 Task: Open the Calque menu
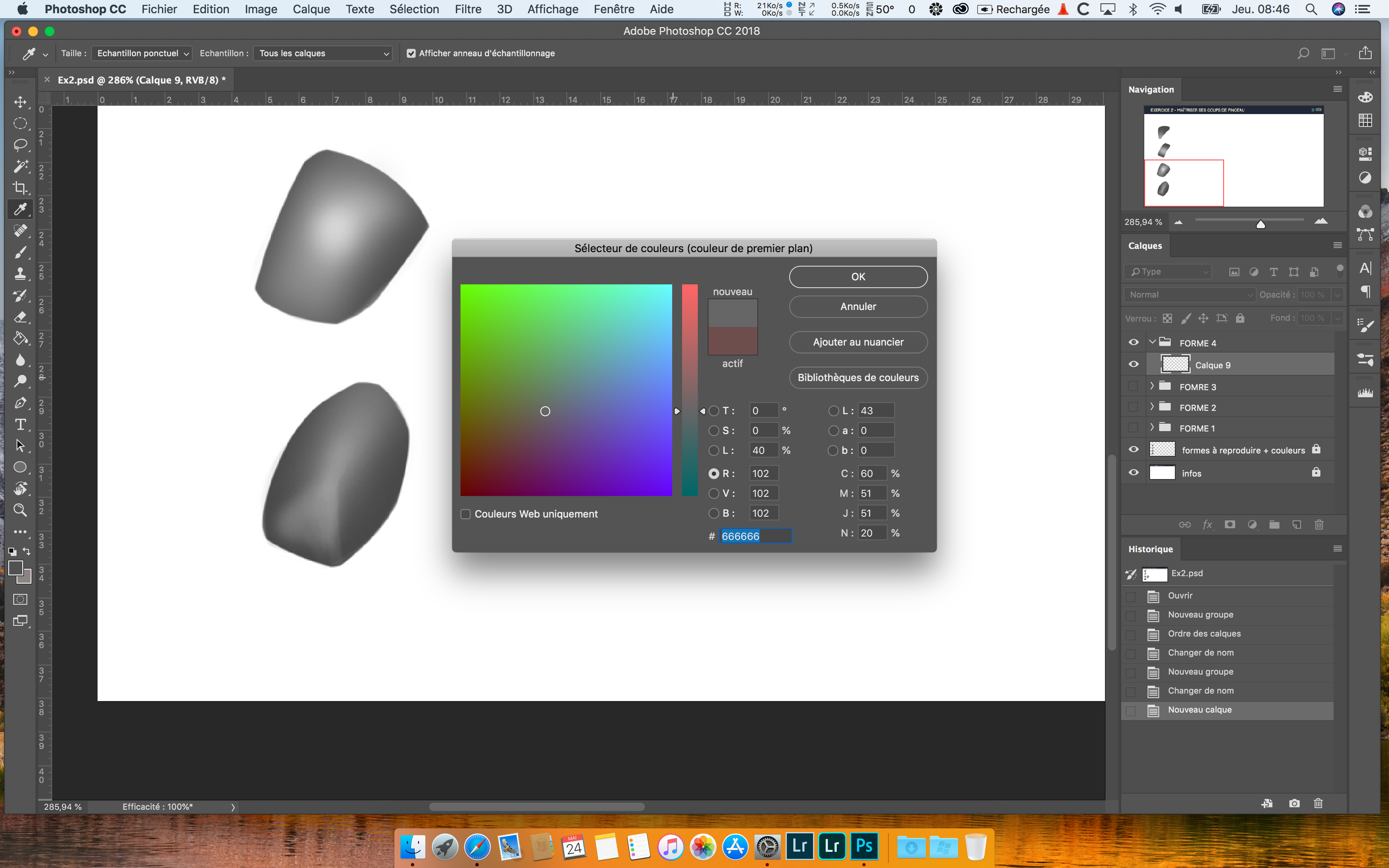[x=311, y=9]
